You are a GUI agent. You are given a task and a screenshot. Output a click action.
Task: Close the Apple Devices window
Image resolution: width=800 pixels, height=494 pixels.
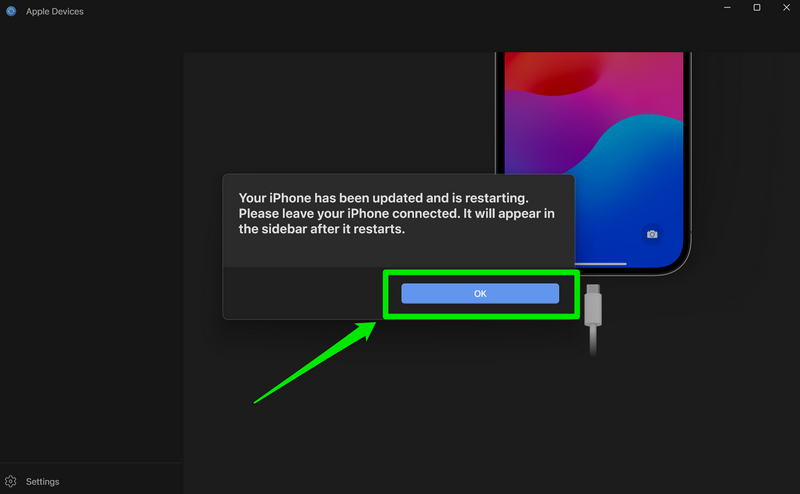click(786, 8)
